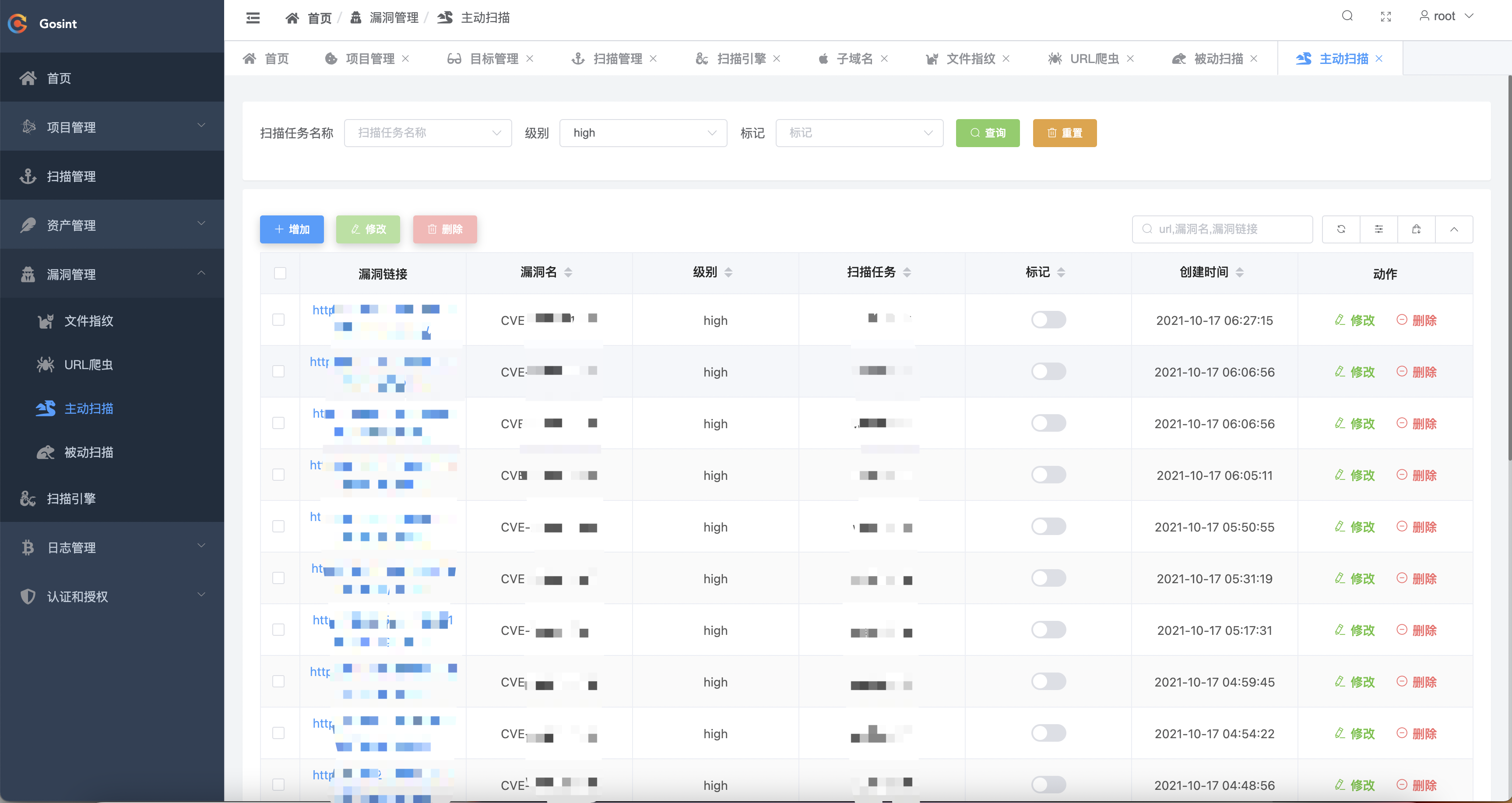Image resolution: width=1512 pixels, height=803 pixels.
Task: Click the table refresh icon
Action: [1341, 229]
